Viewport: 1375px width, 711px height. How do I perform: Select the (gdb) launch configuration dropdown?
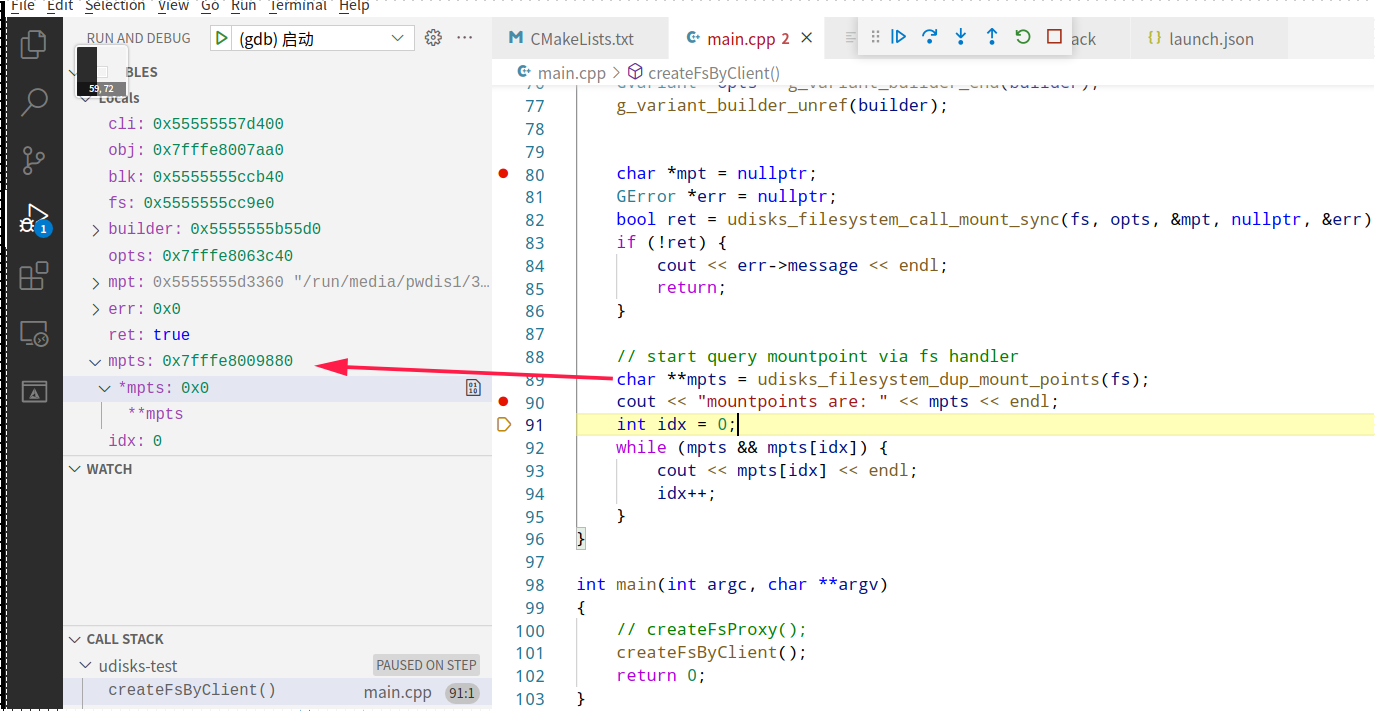[323, 39]
